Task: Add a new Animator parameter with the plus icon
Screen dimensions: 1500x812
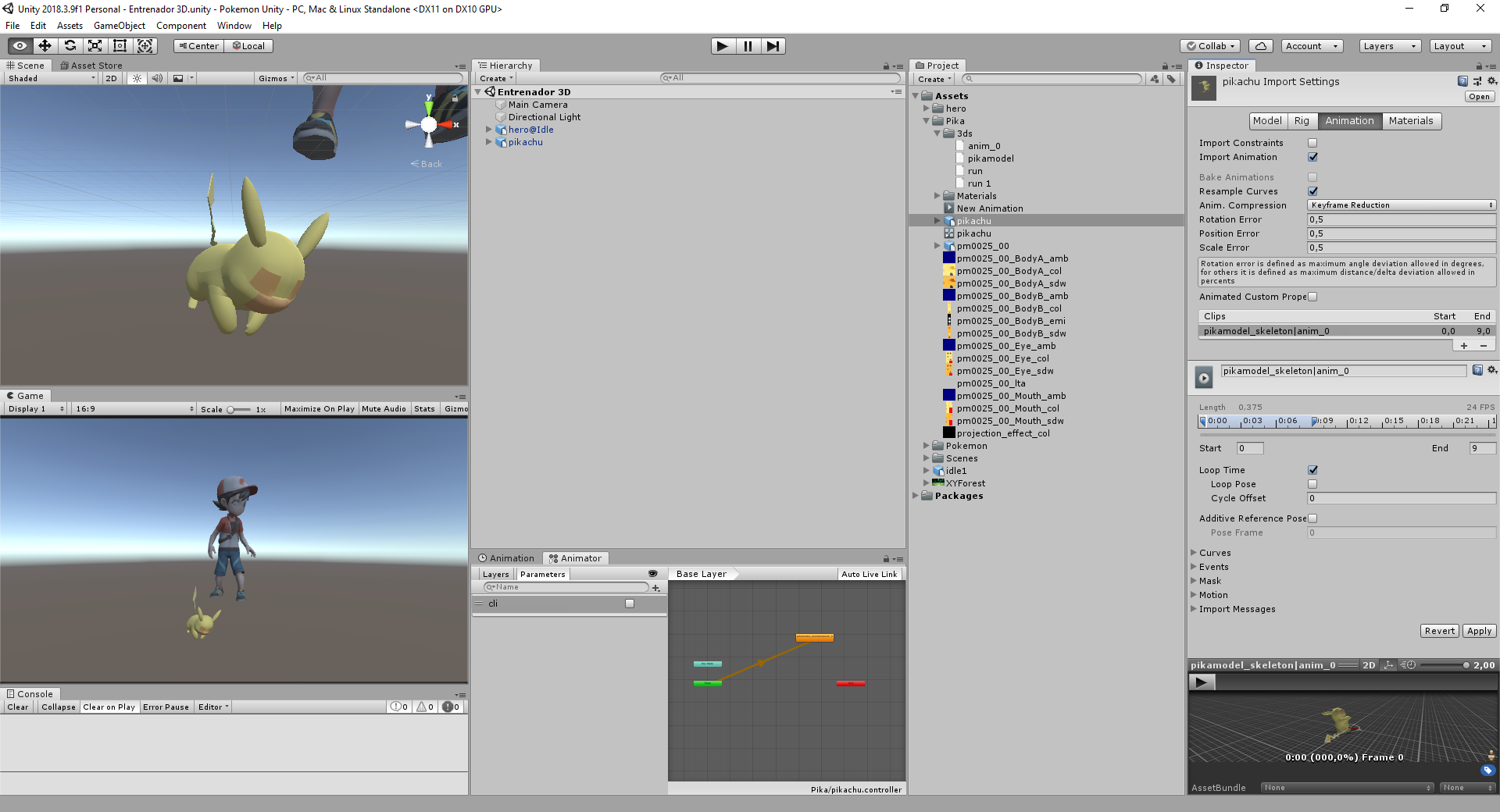Action: [x=656, y=588]
